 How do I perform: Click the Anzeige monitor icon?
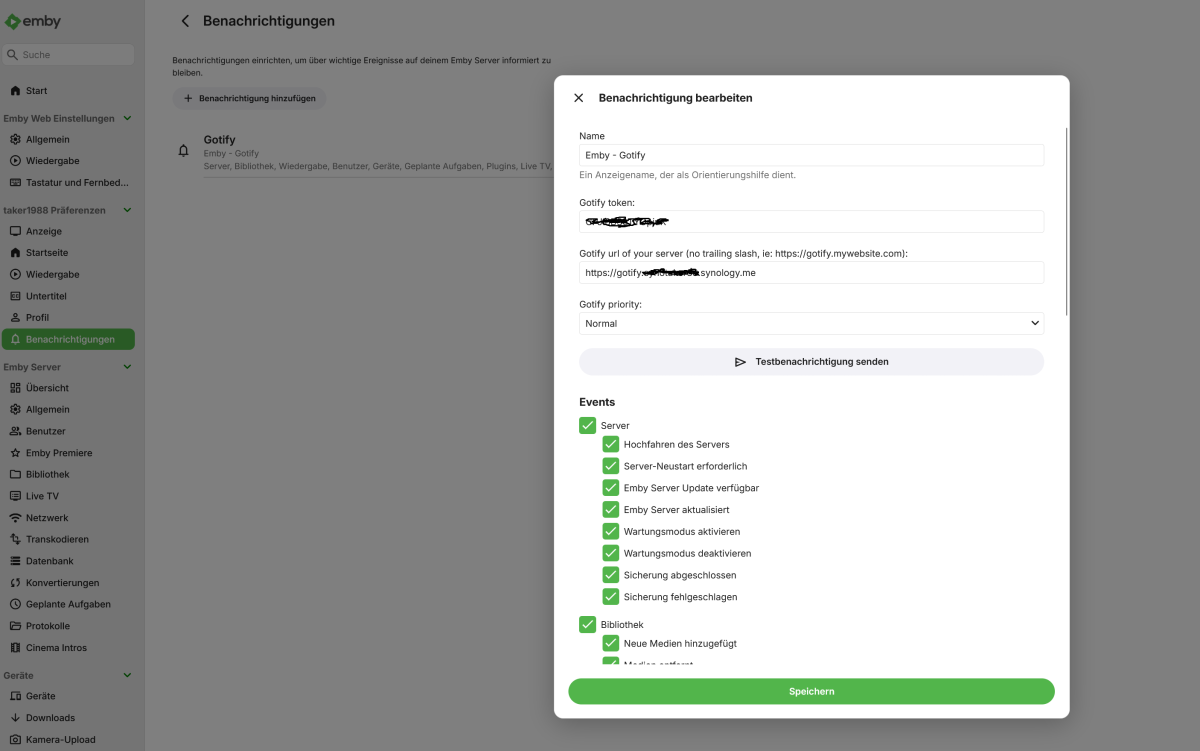[15, 232]
